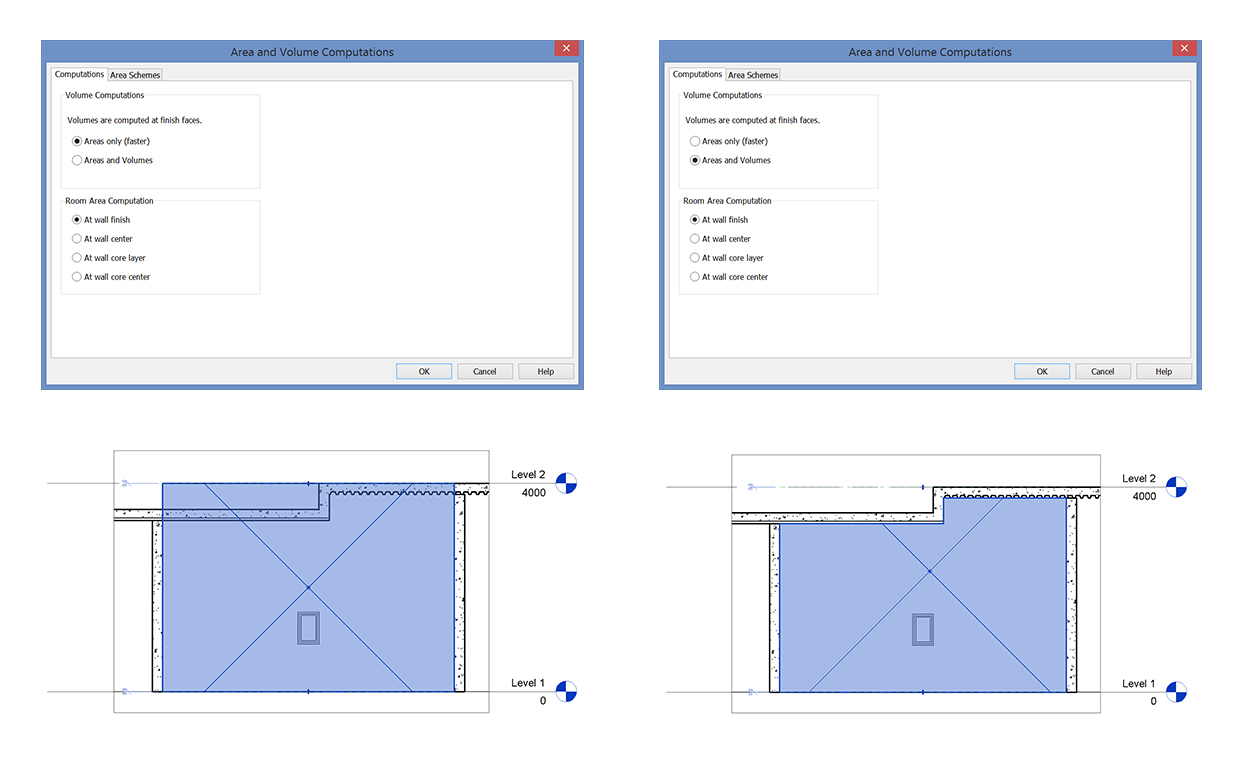Select door symbol in left section room
The image size is (1246, 769).
tap(308, 628)
